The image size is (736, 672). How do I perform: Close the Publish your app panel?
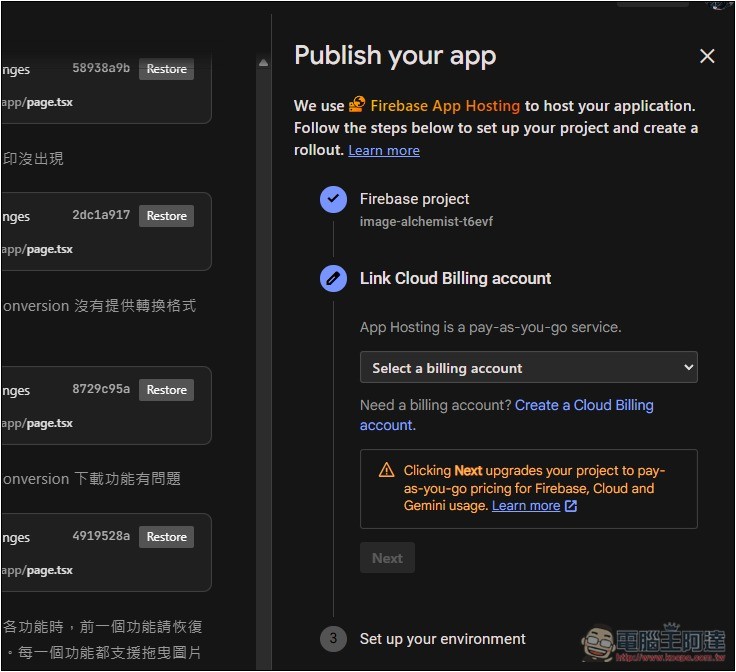(x=707, y=56)
